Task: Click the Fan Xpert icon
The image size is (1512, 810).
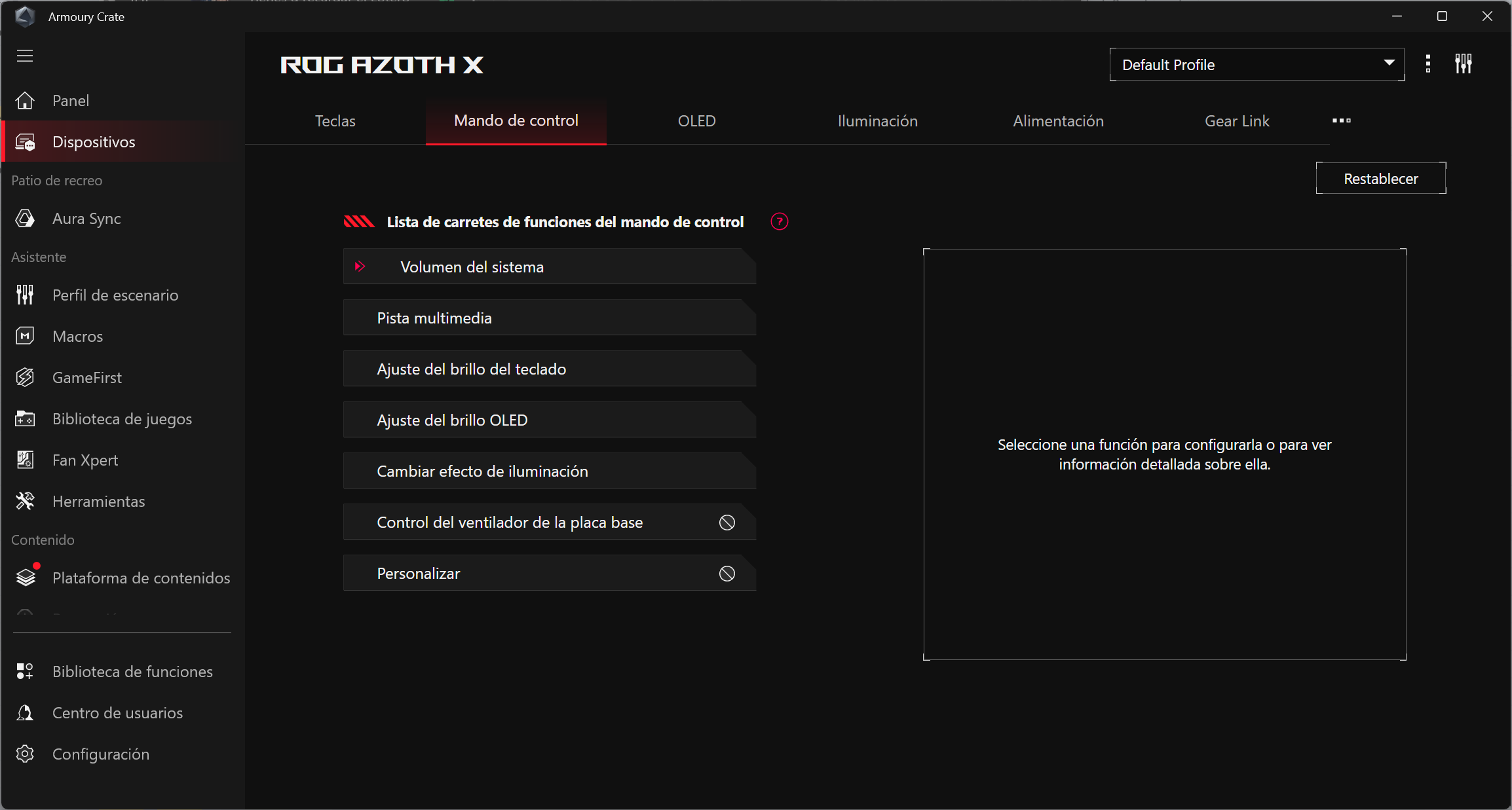Action: click(x=25, y=460)
